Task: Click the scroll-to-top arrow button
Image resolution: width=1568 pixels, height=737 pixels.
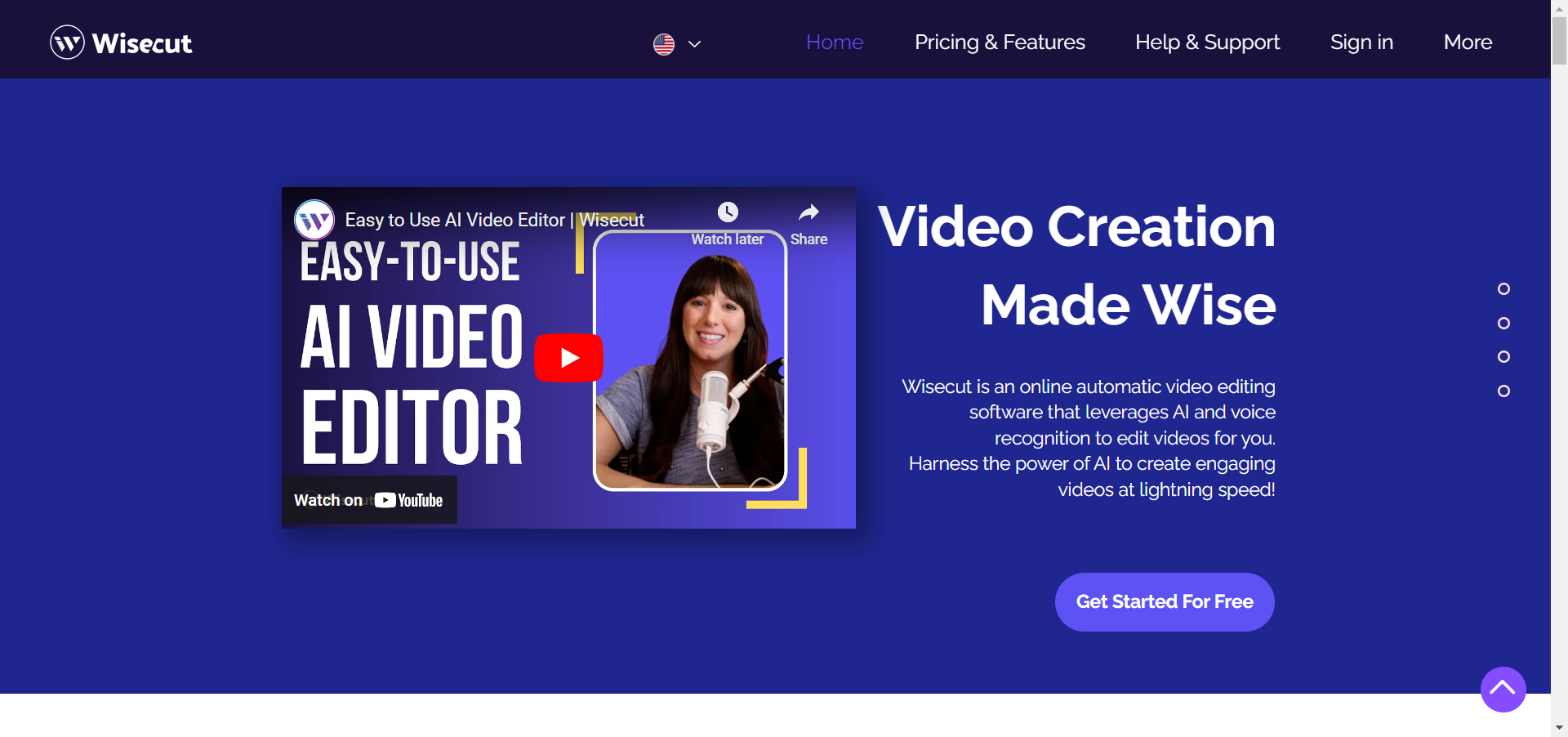Action: [x=1502, y=690]
